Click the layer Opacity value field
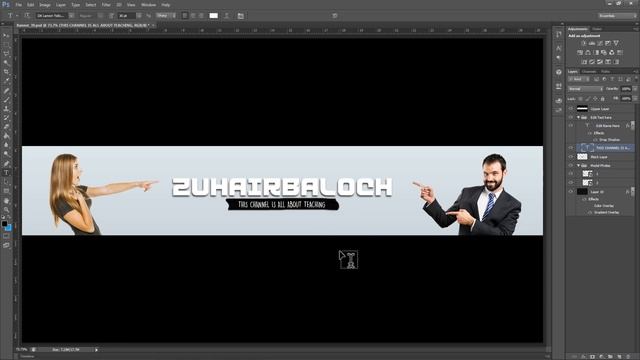Screen dimensions: 640x360 point(626,89)
